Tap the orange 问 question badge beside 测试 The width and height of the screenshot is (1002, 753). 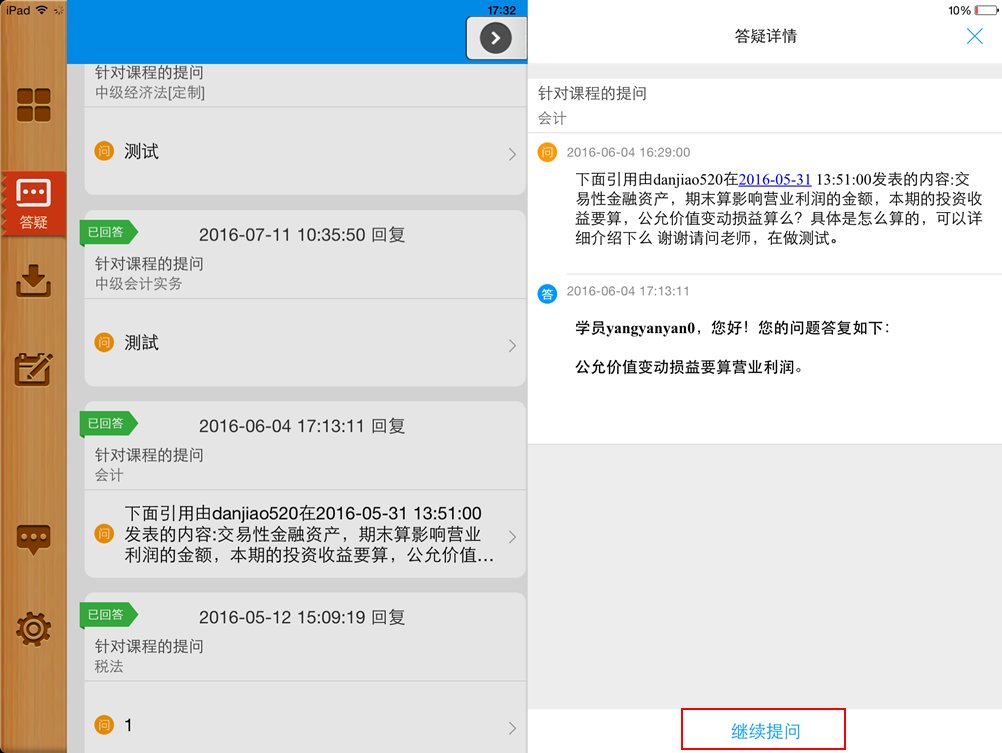pos(106,151)
